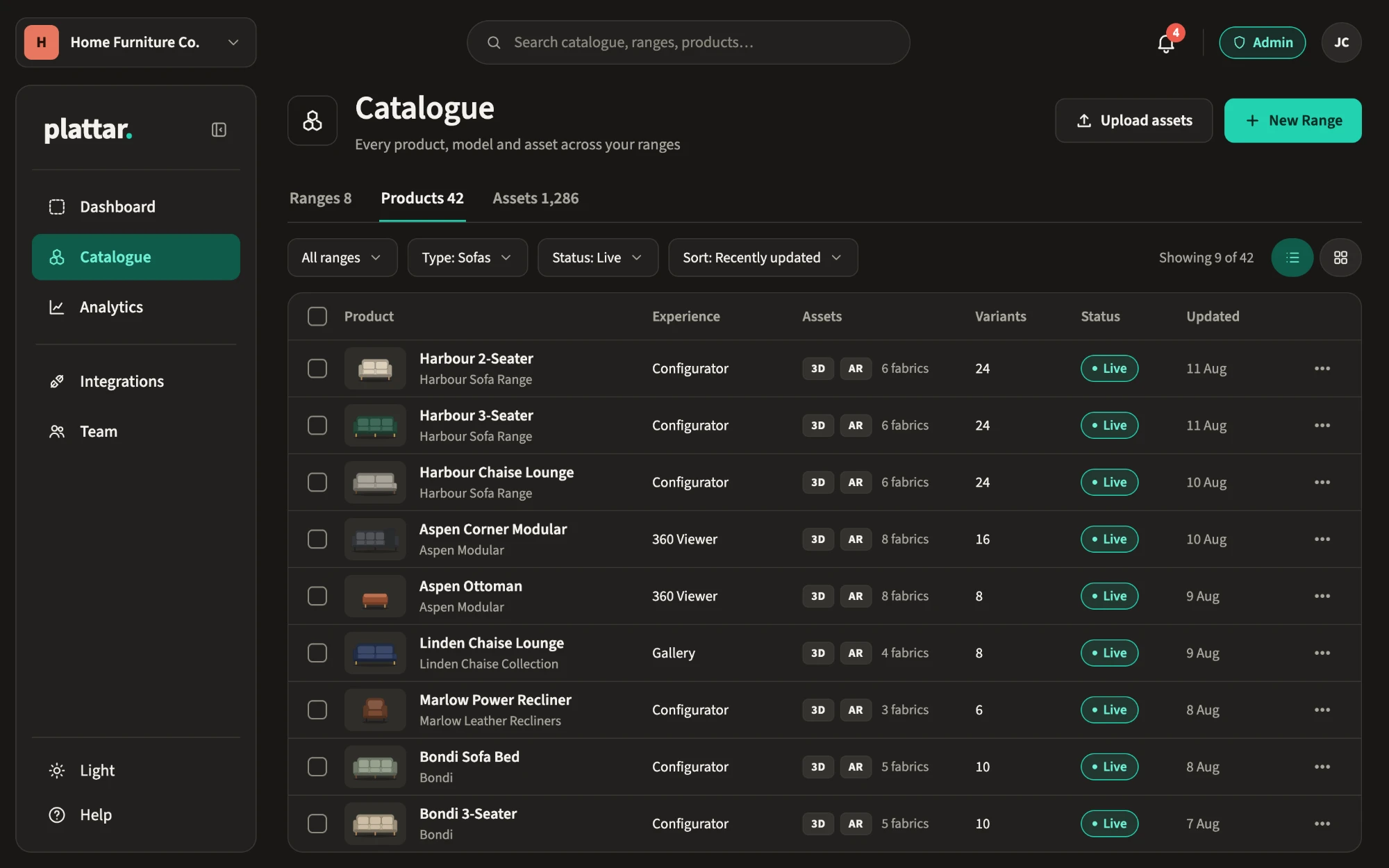Click the 3D badge for Harbour Chaise Lounge

[x=818, y=483]
